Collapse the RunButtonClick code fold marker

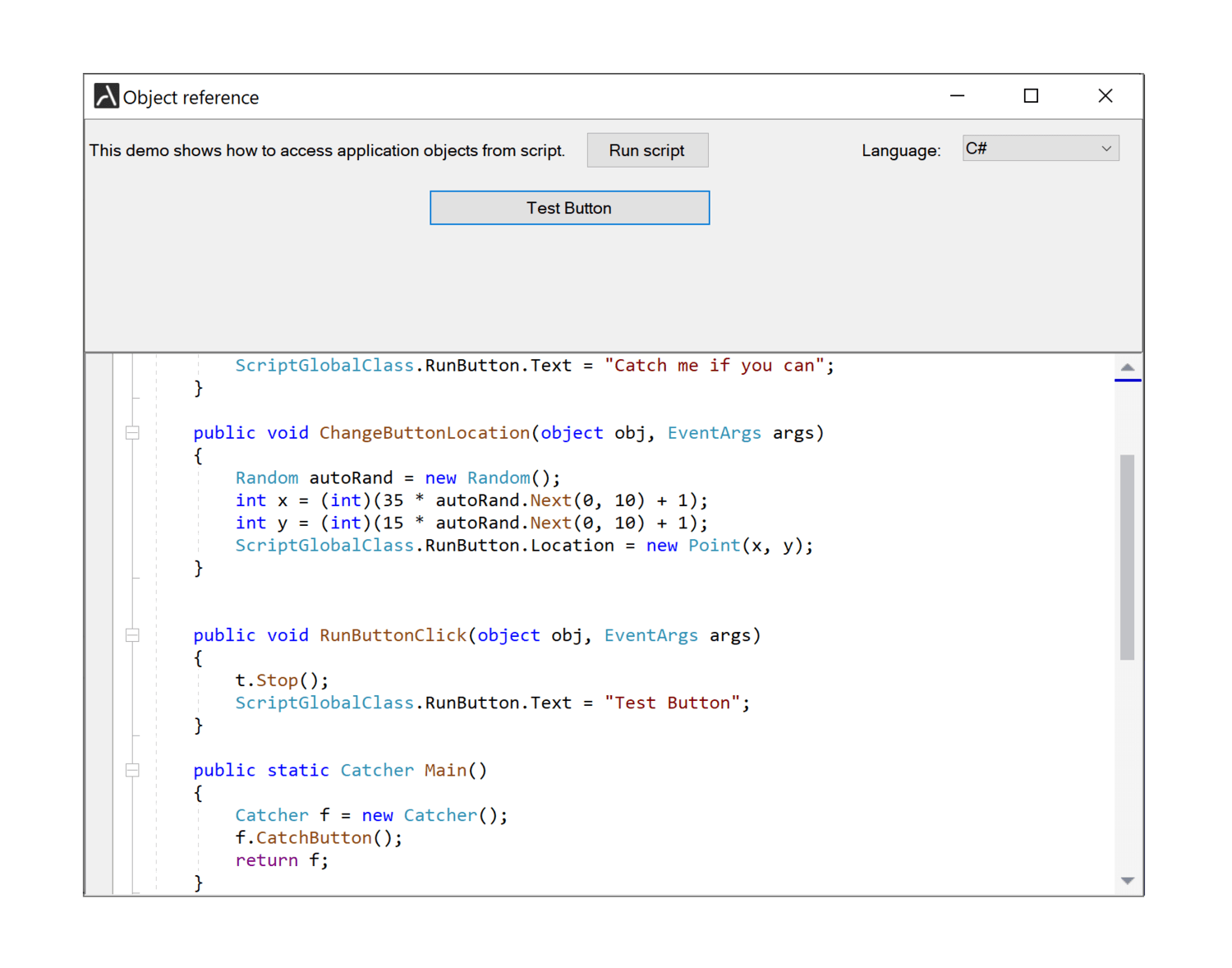131,634
